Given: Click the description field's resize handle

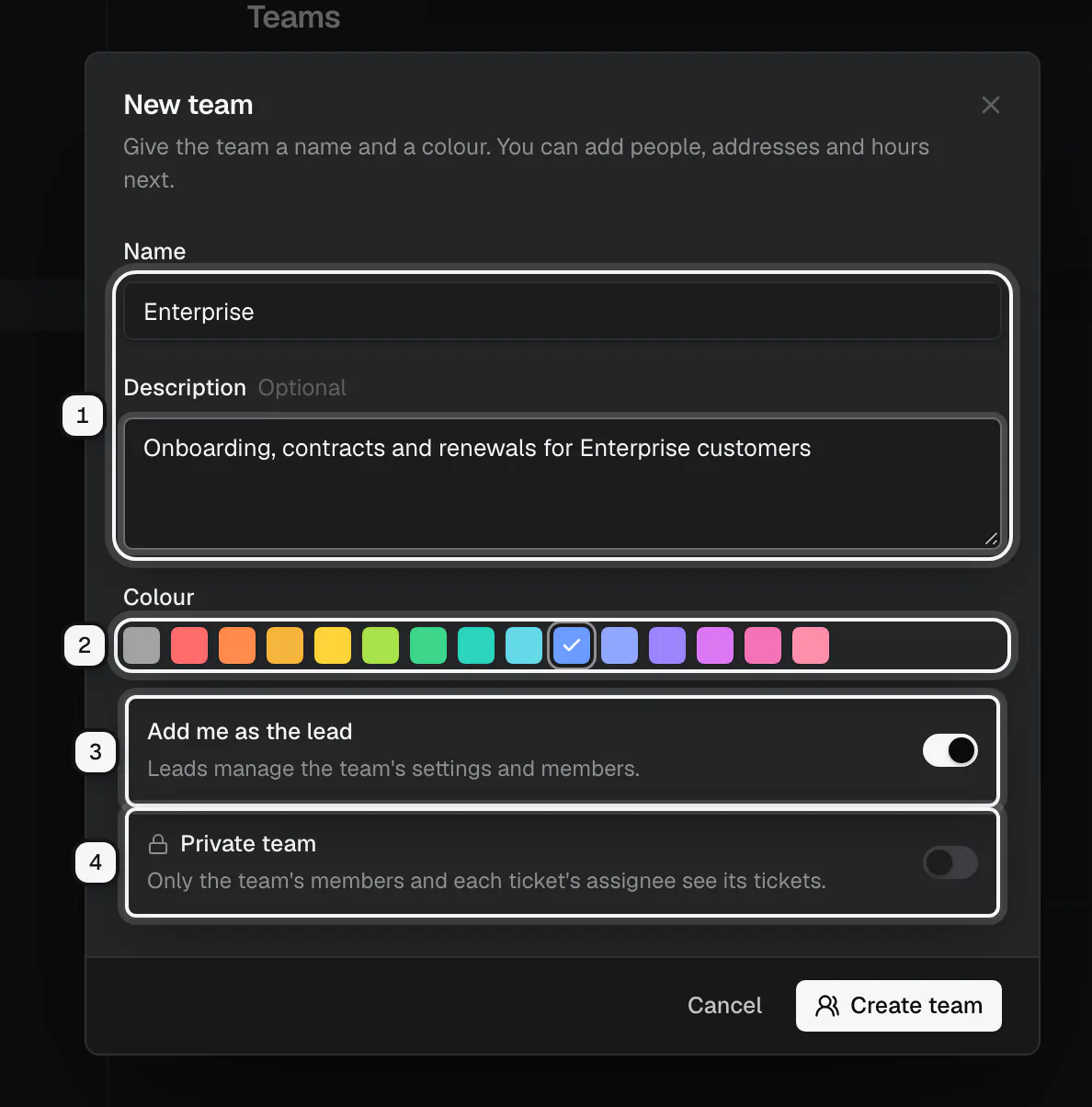Looking at the screenshot, I should pyautogui.click(x=991, y=539).
